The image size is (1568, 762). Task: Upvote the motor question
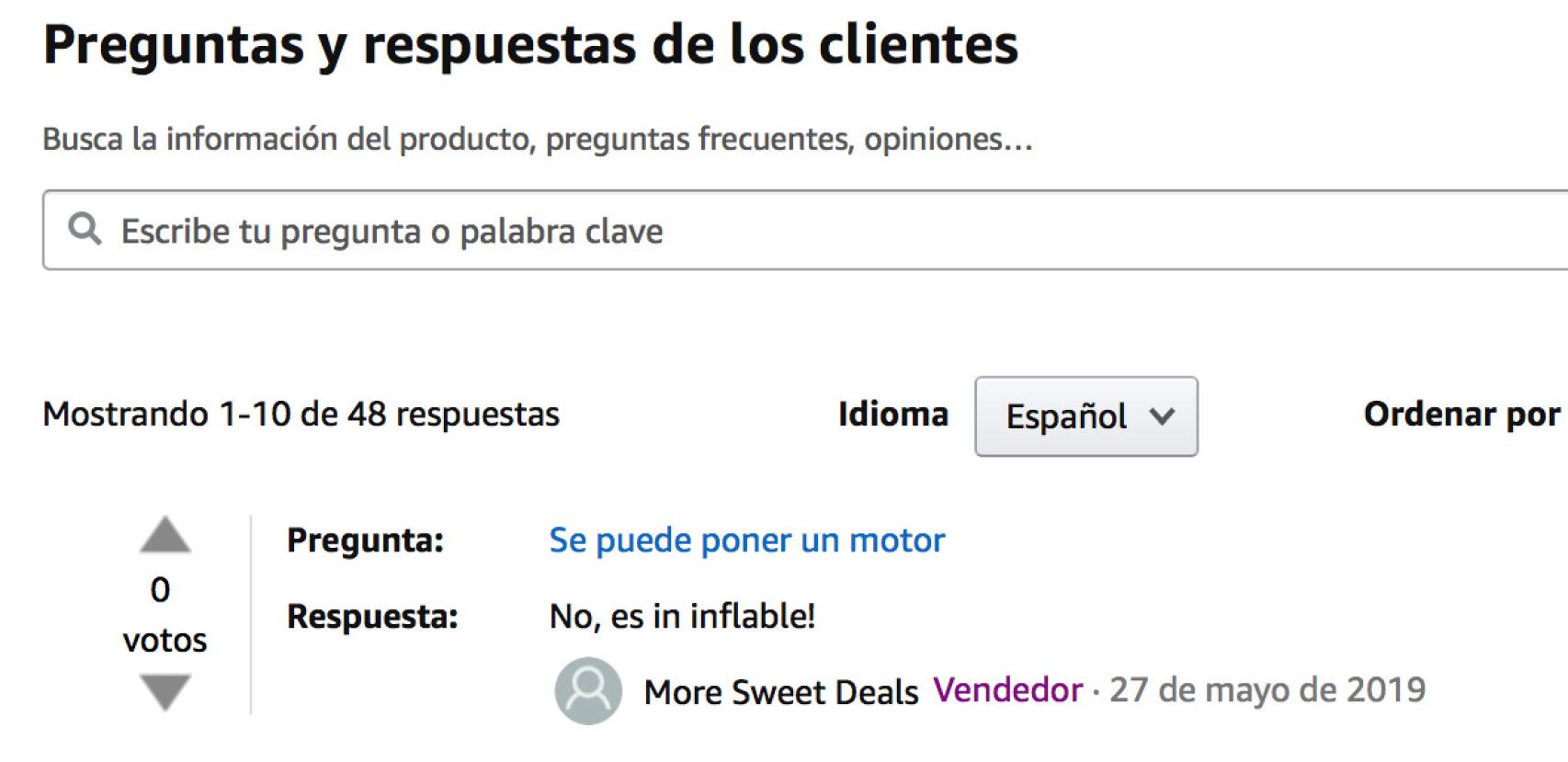coord(165,535)
